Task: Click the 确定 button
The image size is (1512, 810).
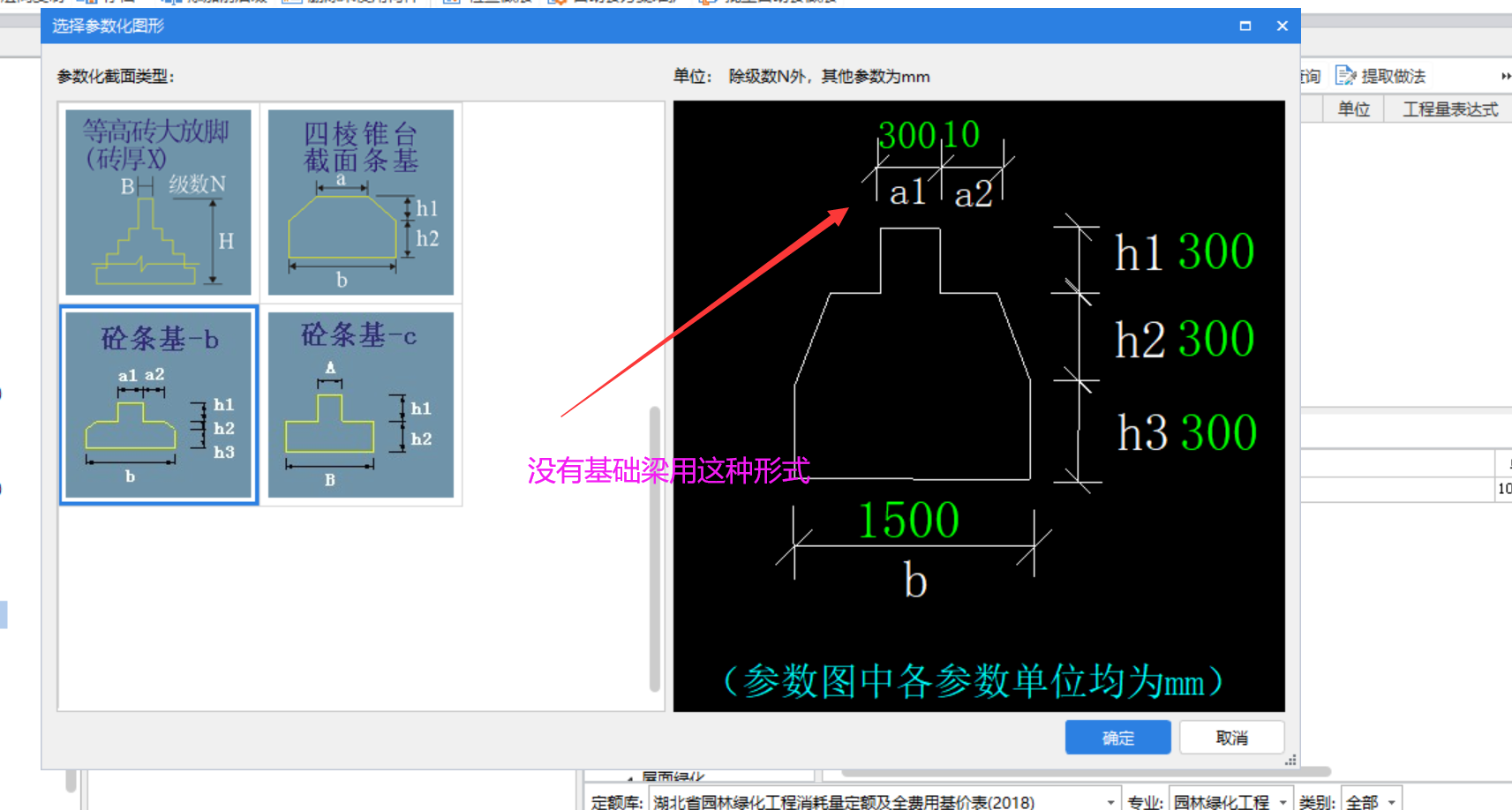Action: click(1117, 738)
